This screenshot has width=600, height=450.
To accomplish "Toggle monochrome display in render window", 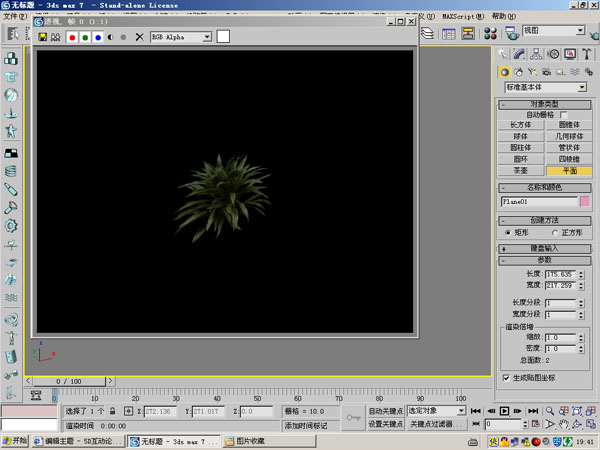I will (x=123, y=37).
